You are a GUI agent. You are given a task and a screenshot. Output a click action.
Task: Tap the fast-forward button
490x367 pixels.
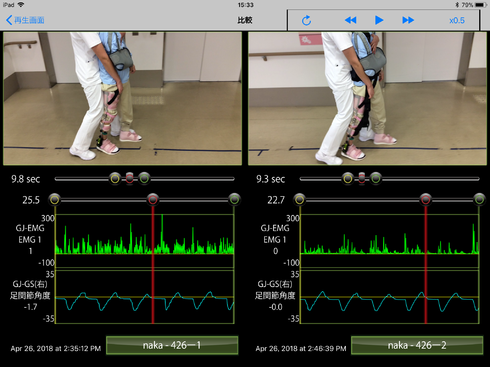pyautogui.click(x=408, y=20)
